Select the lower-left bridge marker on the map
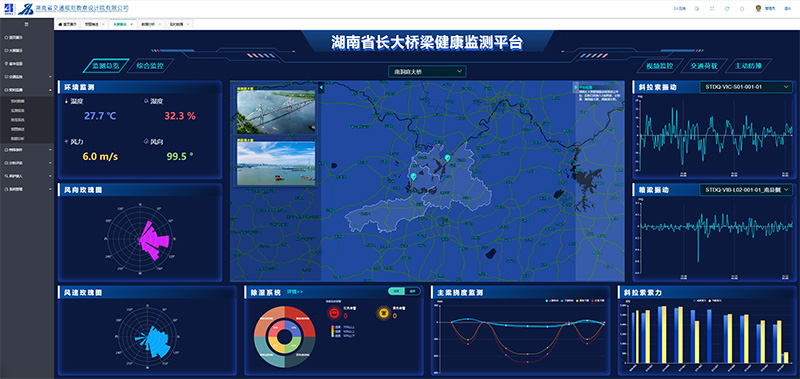The width and height of the screenshot is (800, 379). click(x=413, y=177)
